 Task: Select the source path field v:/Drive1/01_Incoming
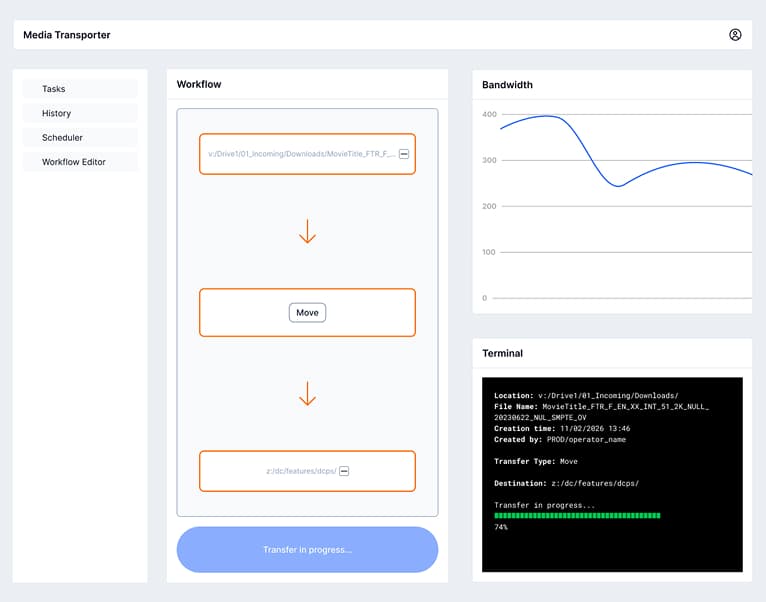(x=307, y=154)
